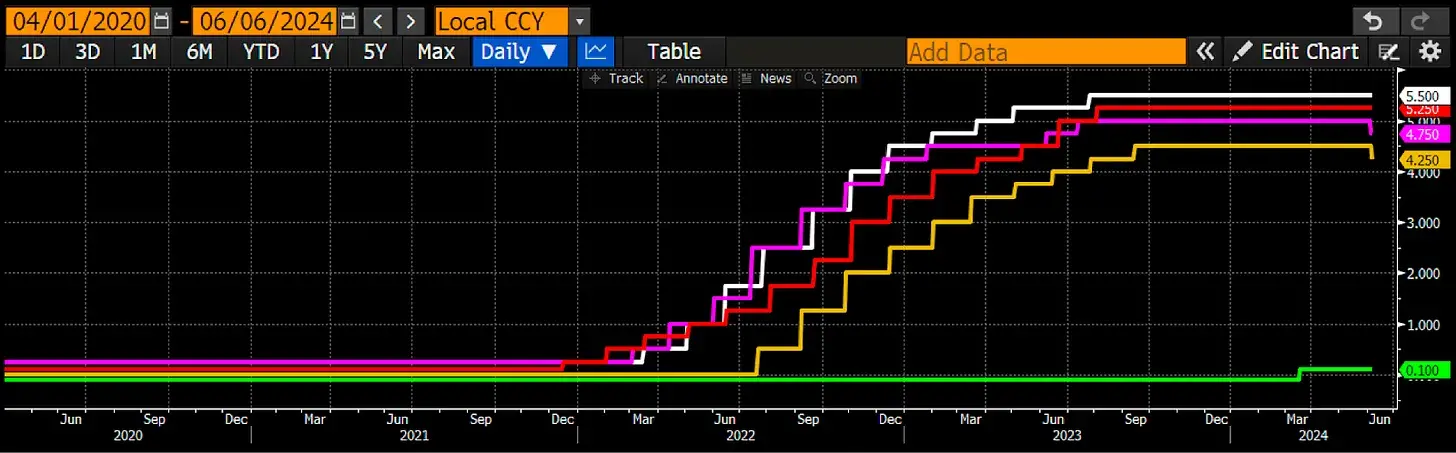Click the undo arrow icon
This screenshot has height=453, width=1456.
pyautogui.click(x=1372, y=20)
